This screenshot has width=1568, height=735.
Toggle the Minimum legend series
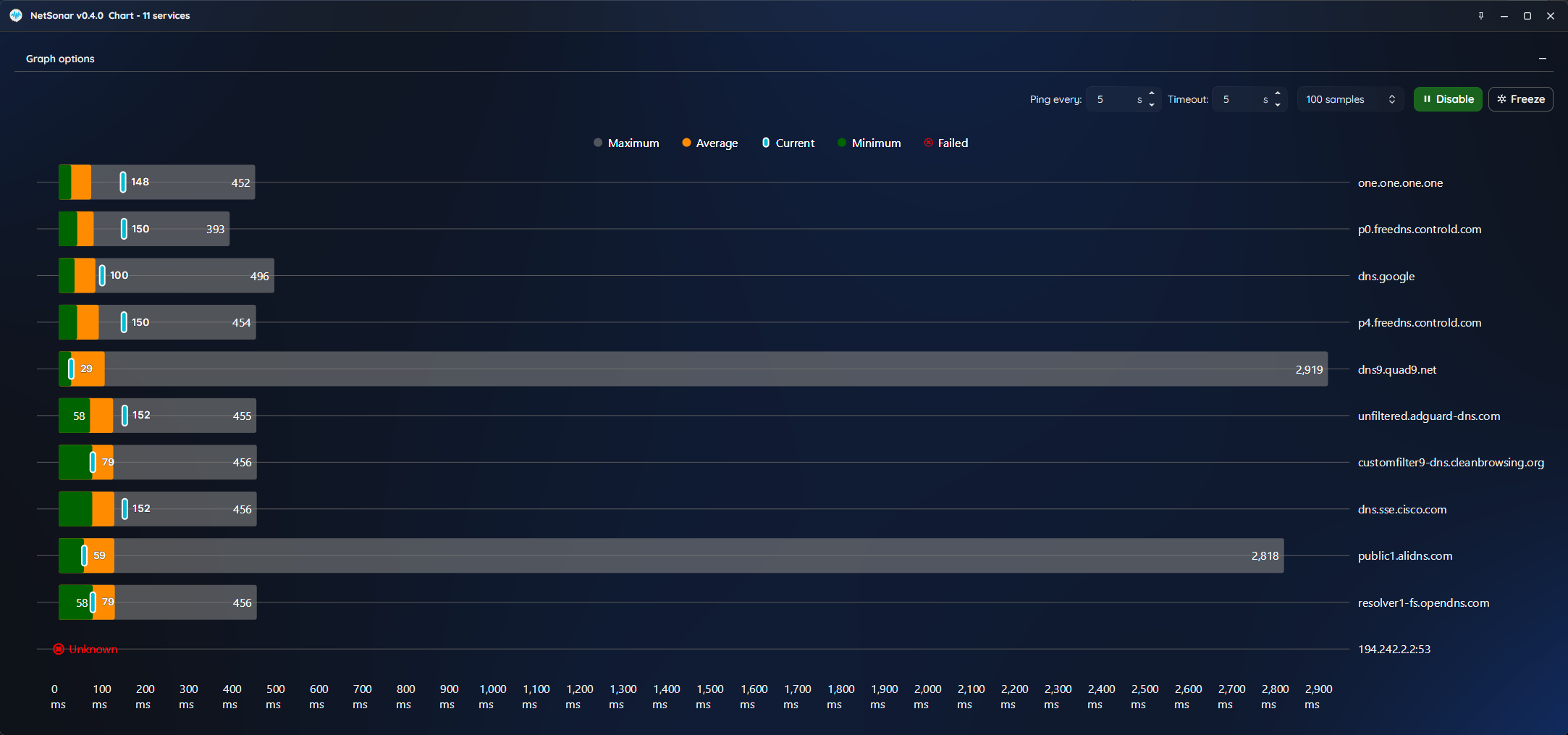(x=869, y=143)
